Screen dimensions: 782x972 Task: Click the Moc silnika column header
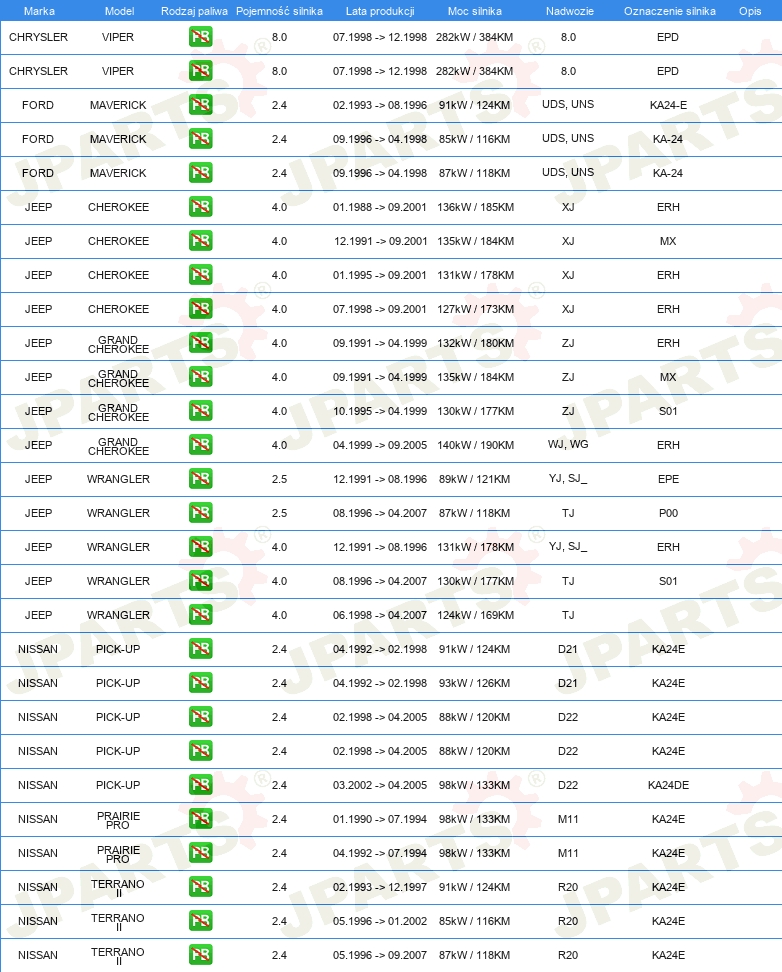coord(474,11)
